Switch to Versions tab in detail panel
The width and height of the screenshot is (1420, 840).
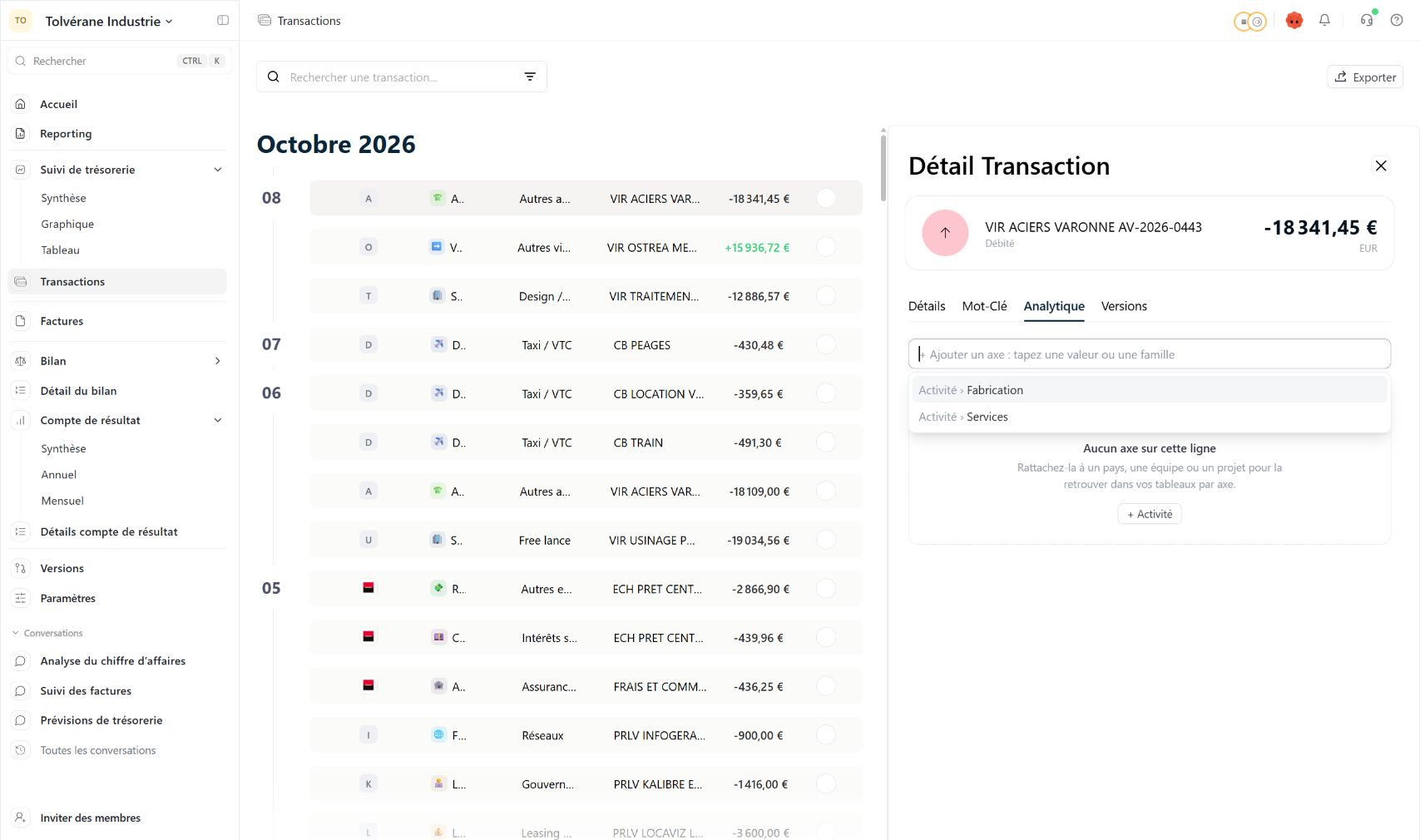1124,306
